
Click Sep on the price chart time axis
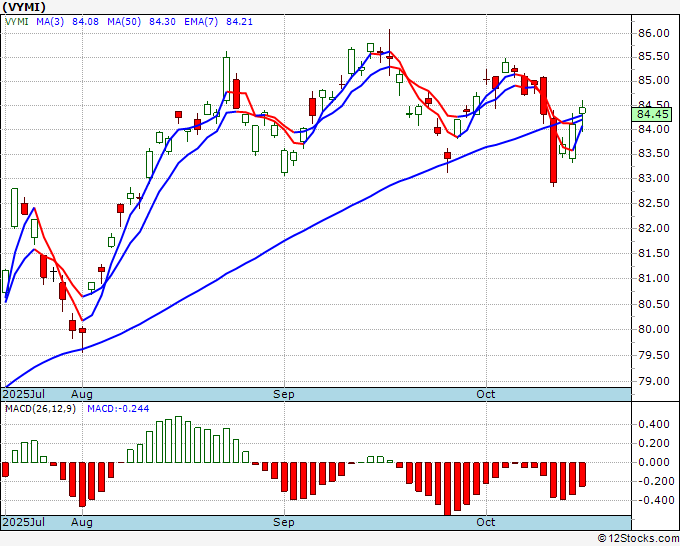[284, 394]
